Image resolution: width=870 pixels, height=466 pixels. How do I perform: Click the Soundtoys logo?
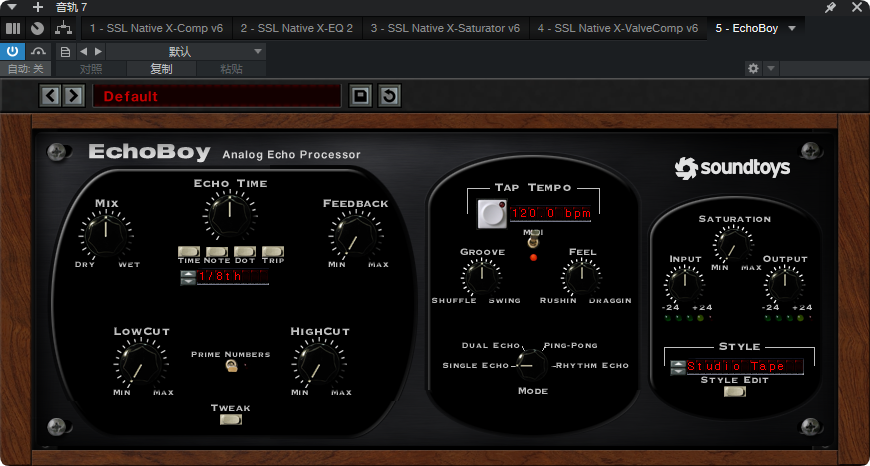pos(732,168)
